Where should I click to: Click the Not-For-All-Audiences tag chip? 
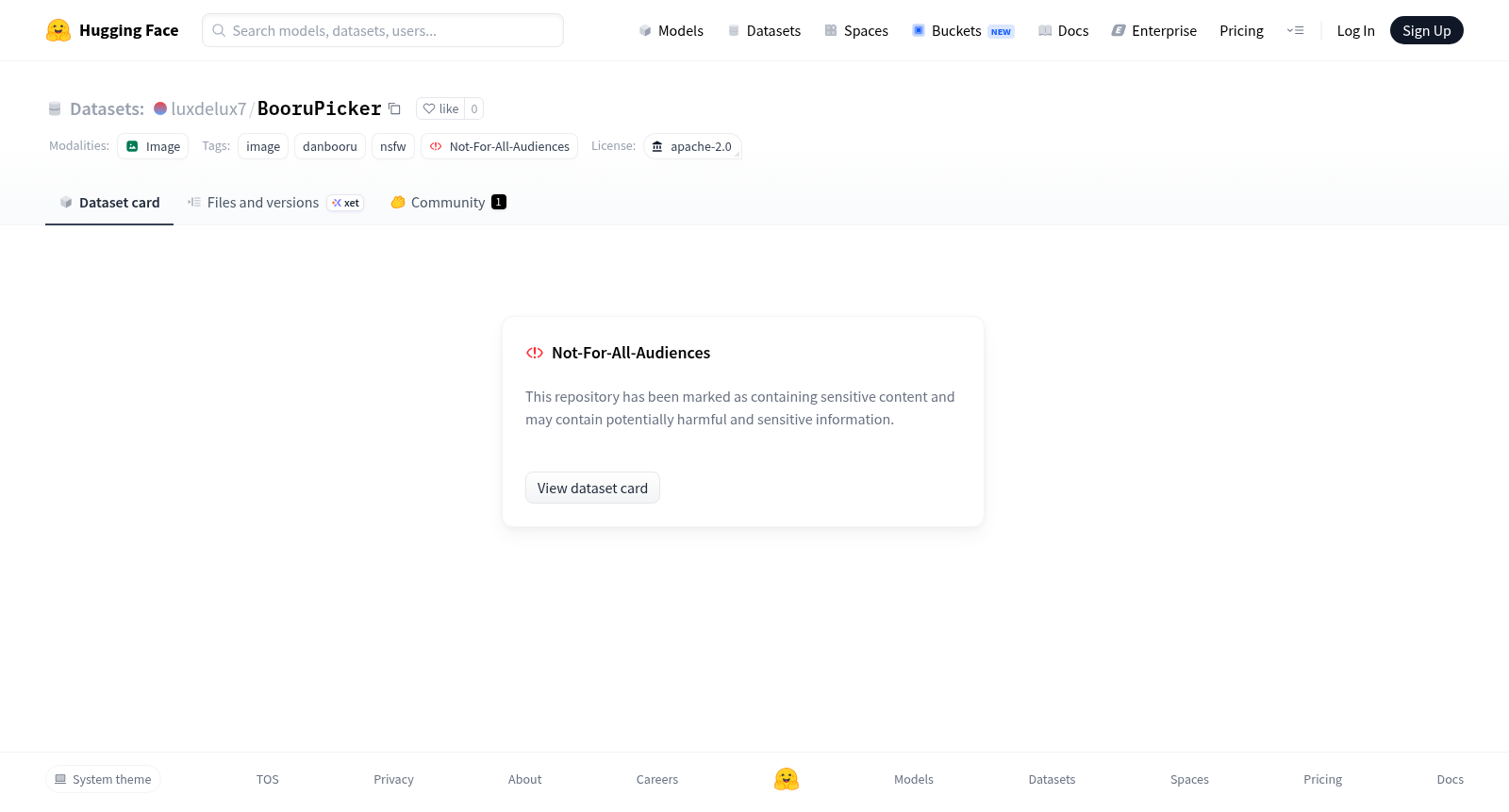pyautogui.click(x=499, y=146)
